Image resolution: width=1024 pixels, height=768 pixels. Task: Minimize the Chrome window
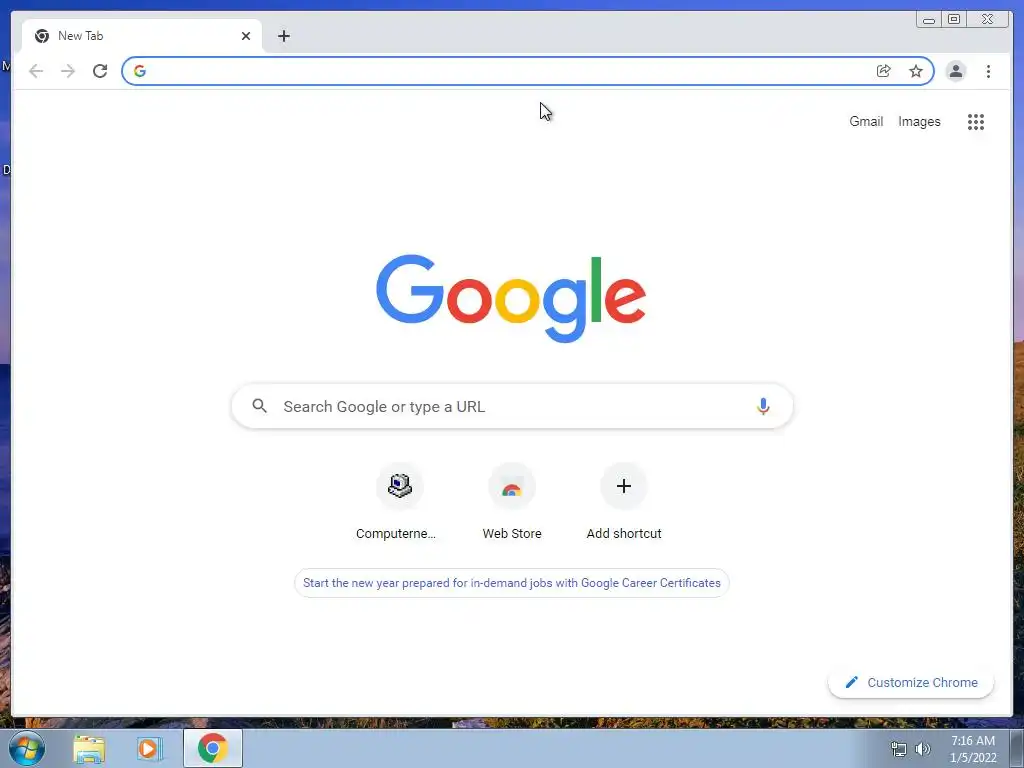click(x=929, y=20)
